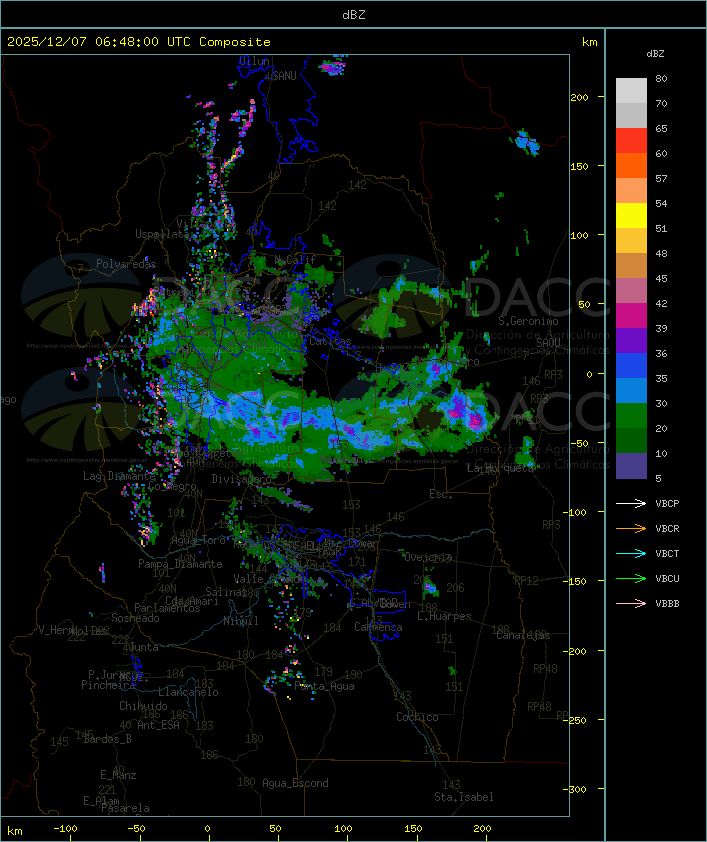
Task: Click the VBBB legend label
Action: point(667,604)
